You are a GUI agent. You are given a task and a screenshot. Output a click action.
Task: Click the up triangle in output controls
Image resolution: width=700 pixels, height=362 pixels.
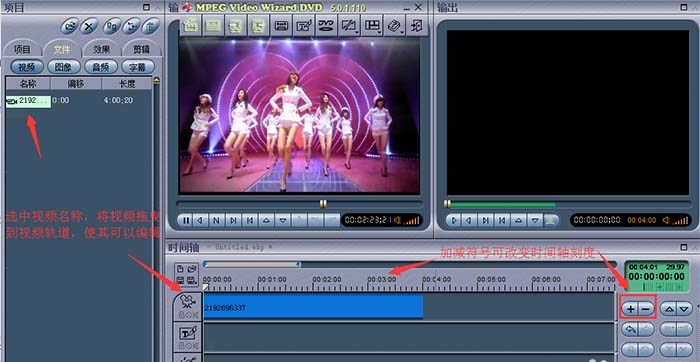click(x=518, y=220)
